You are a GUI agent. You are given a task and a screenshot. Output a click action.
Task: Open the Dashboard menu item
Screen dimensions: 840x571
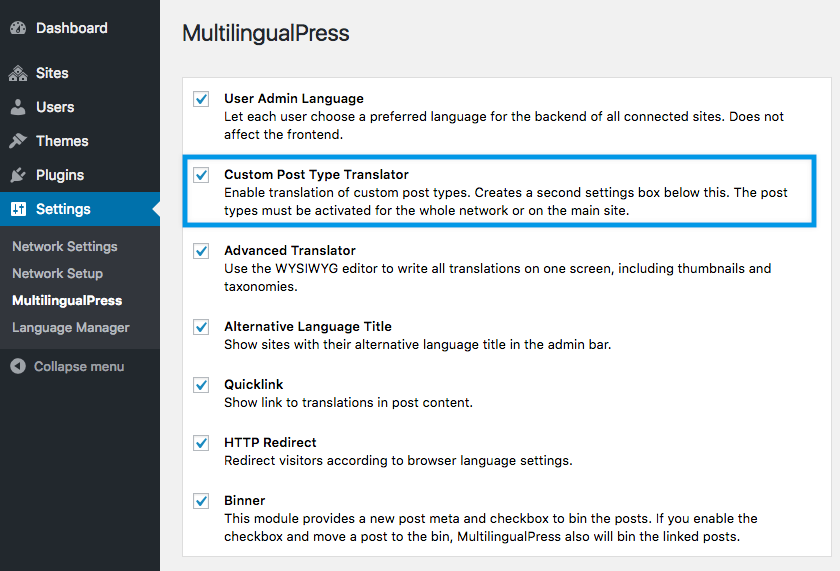(x=80, y=28)
